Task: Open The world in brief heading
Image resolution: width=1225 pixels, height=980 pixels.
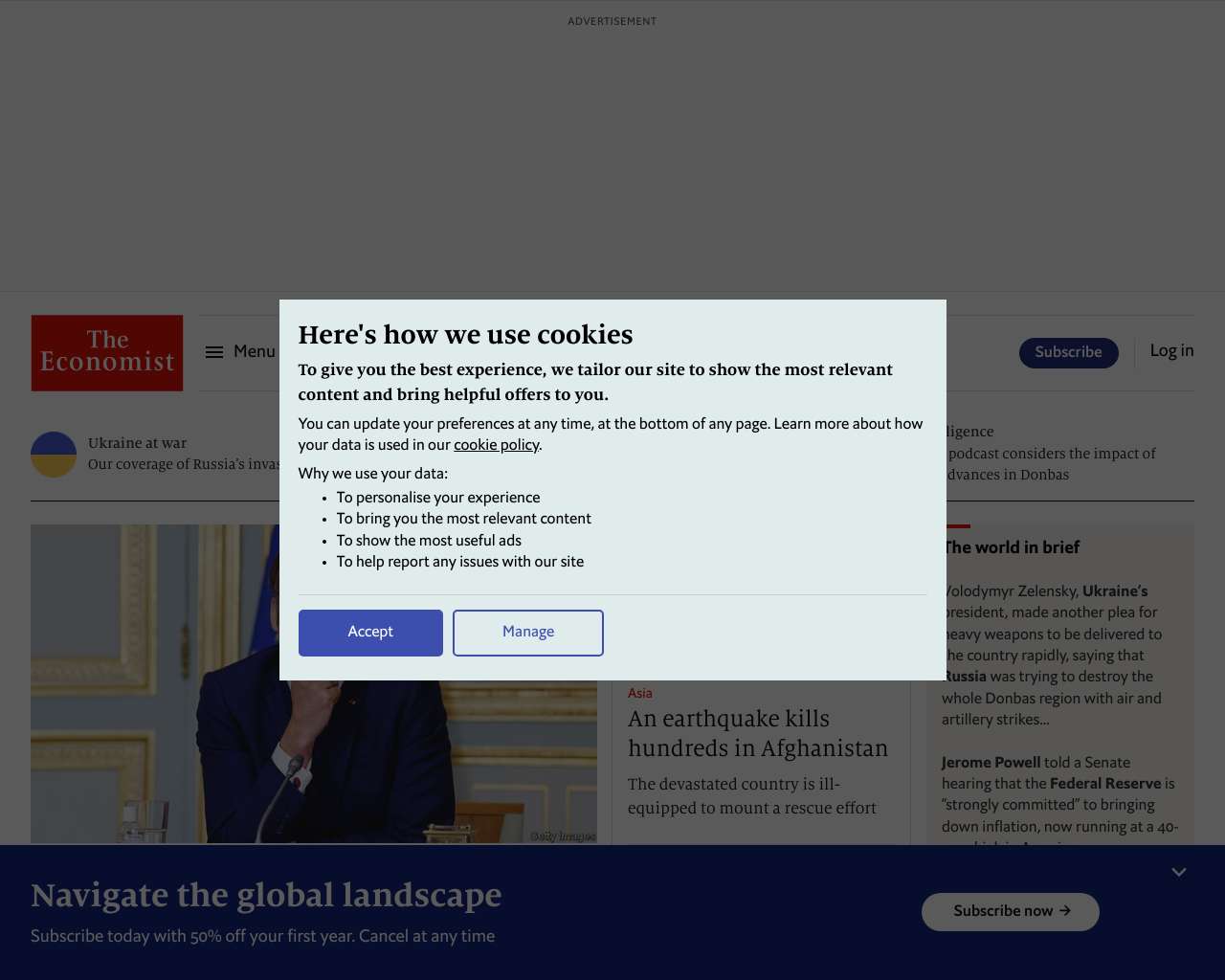Action: [x=1013, y=547]
